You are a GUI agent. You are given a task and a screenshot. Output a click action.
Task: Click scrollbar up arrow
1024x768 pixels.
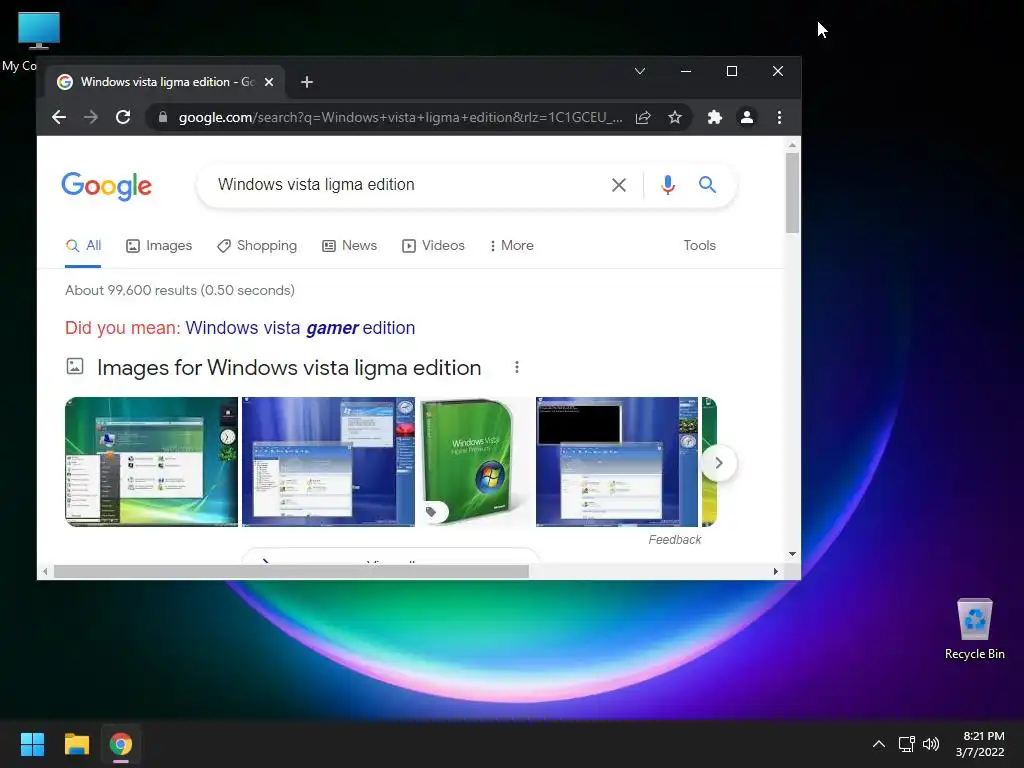click(792, 145)
